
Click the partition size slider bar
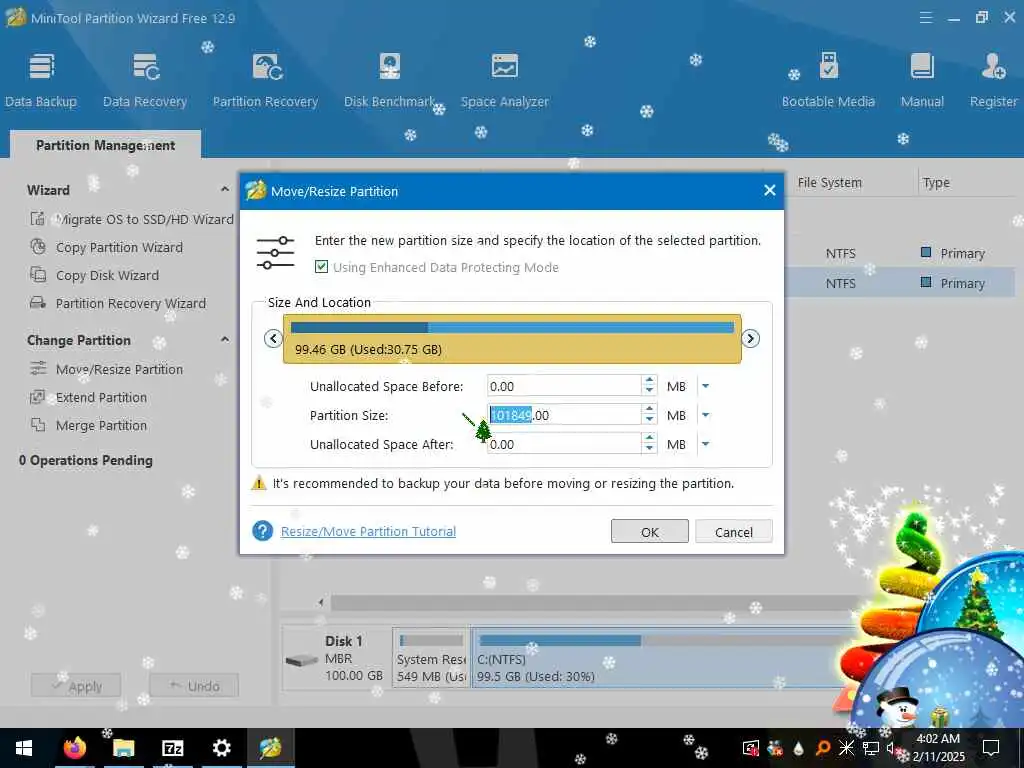coord(512,339)
